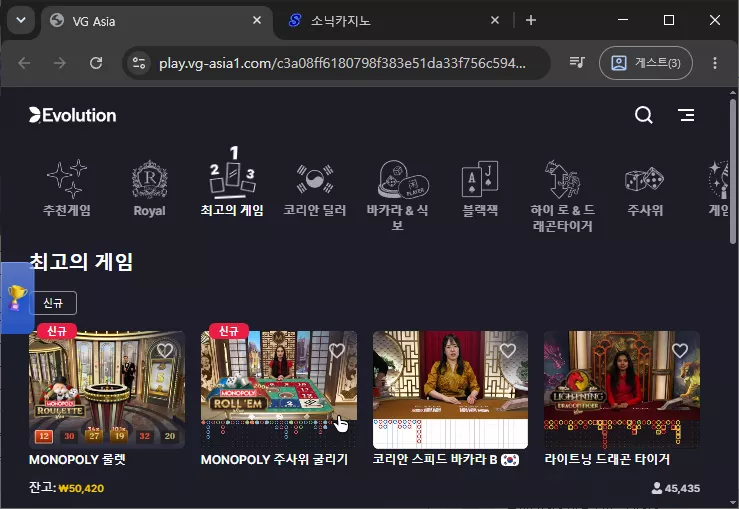Open the MONOPOLY Roll 'Em game thumbnail
739x509 pixels.
tap(279, 389)
